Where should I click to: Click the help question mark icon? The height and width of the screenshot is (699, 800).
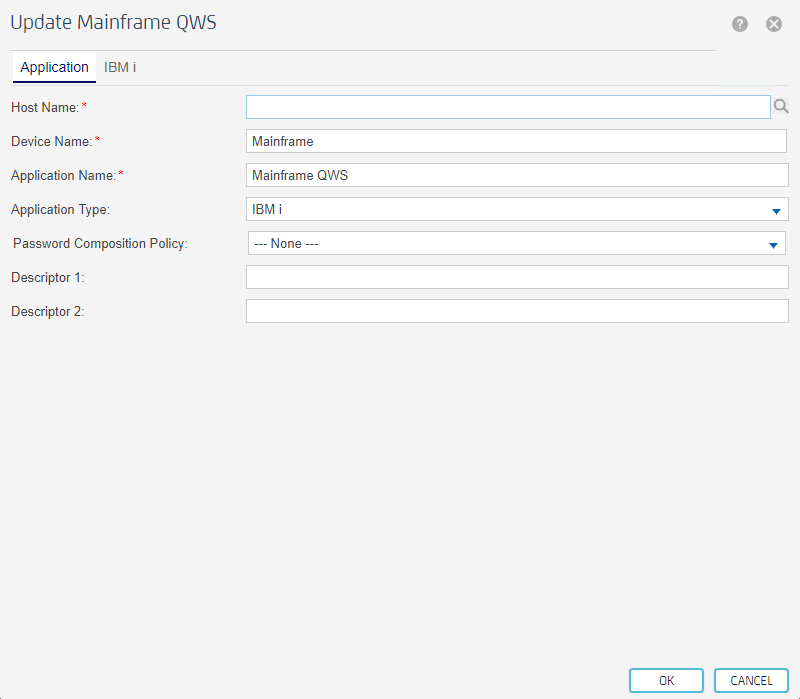[x=740, y=24]
